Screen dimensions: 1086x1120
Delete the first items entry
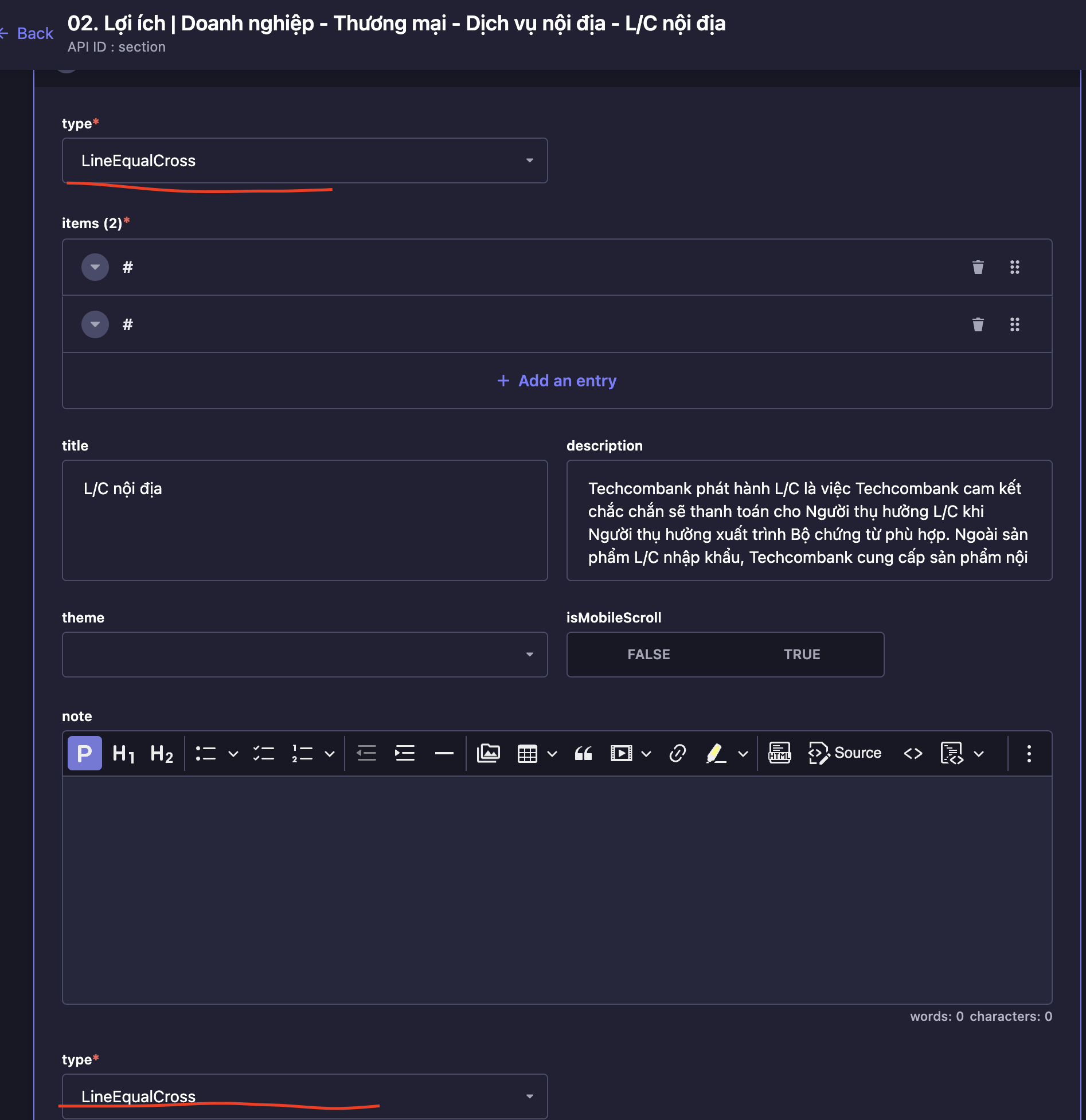click(x=978, y=267)
